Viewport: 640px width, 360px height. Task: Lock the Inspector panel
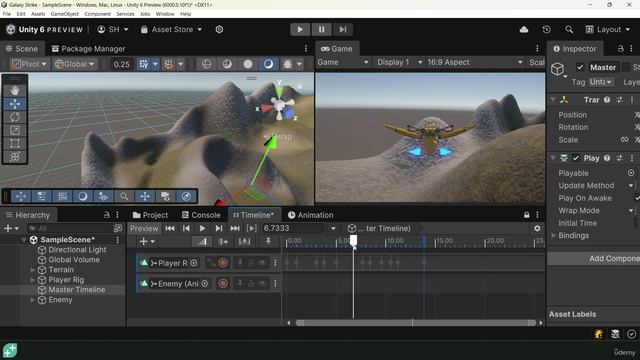tap(620, 49)
